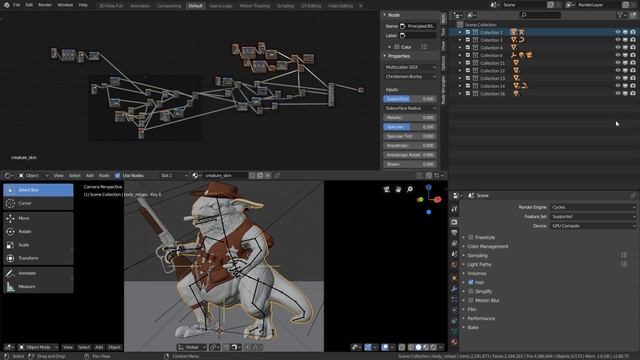The height and width of the screenshot is (360, 640).
Task: Uncheck Collection 1 checkbox in outliner
Action: point(468,32)
